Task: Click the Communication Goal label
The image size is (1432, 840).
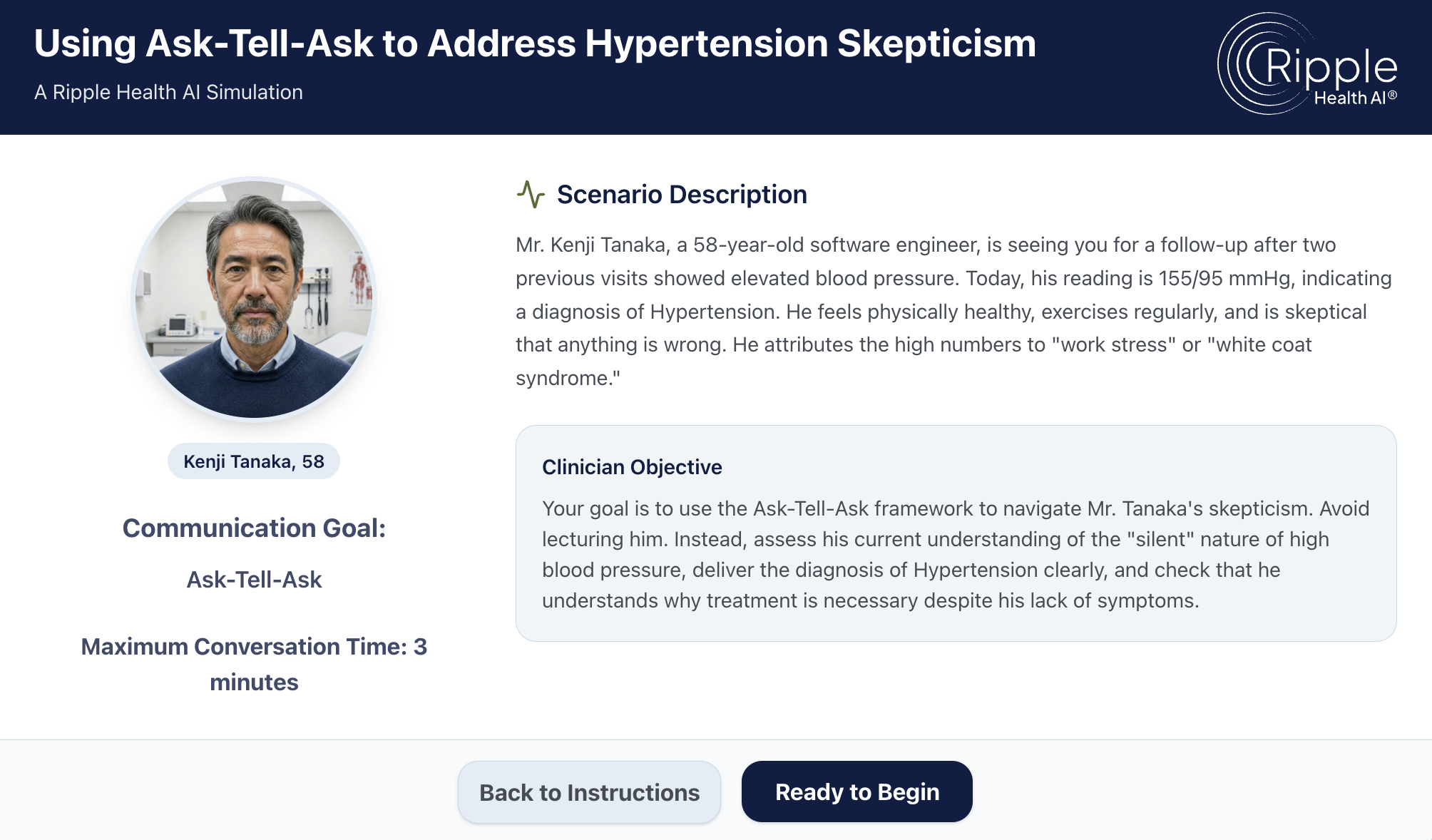Action: (254, 528)
